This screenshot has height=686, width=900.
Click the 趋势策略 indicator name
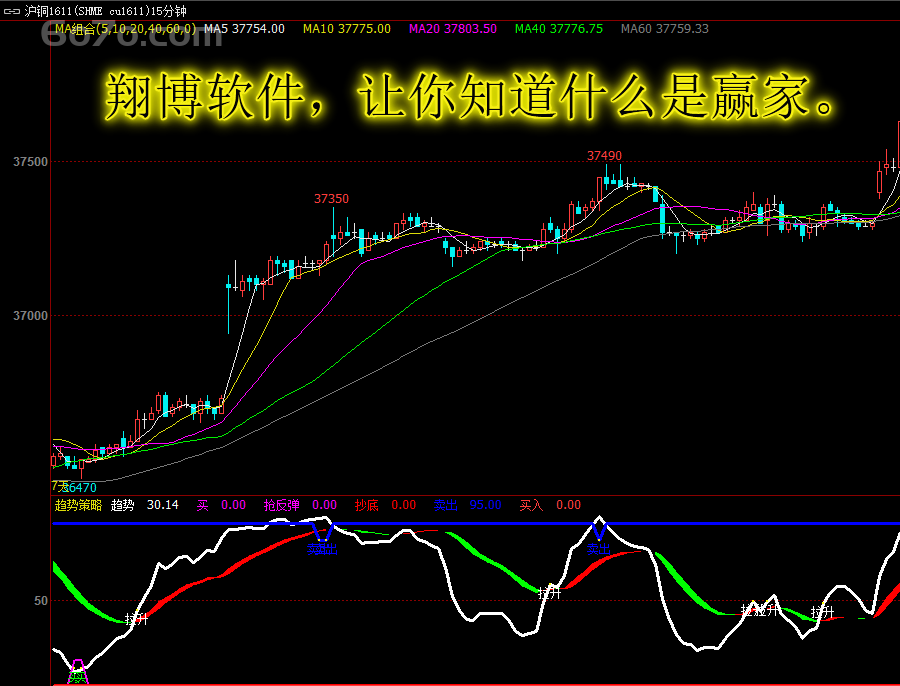[78, 505]
